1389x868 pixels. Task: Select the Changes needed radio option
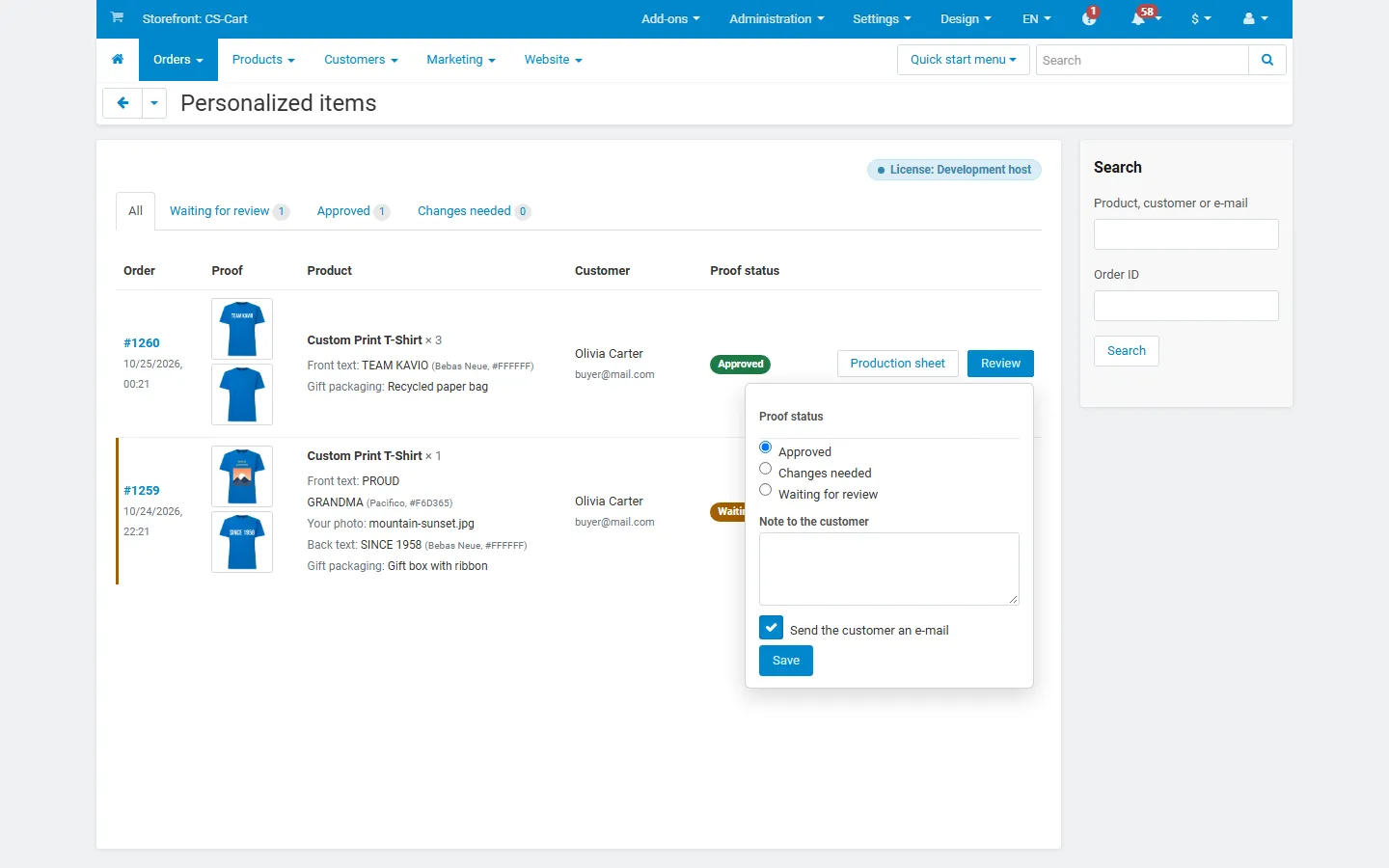click(766, 469)
